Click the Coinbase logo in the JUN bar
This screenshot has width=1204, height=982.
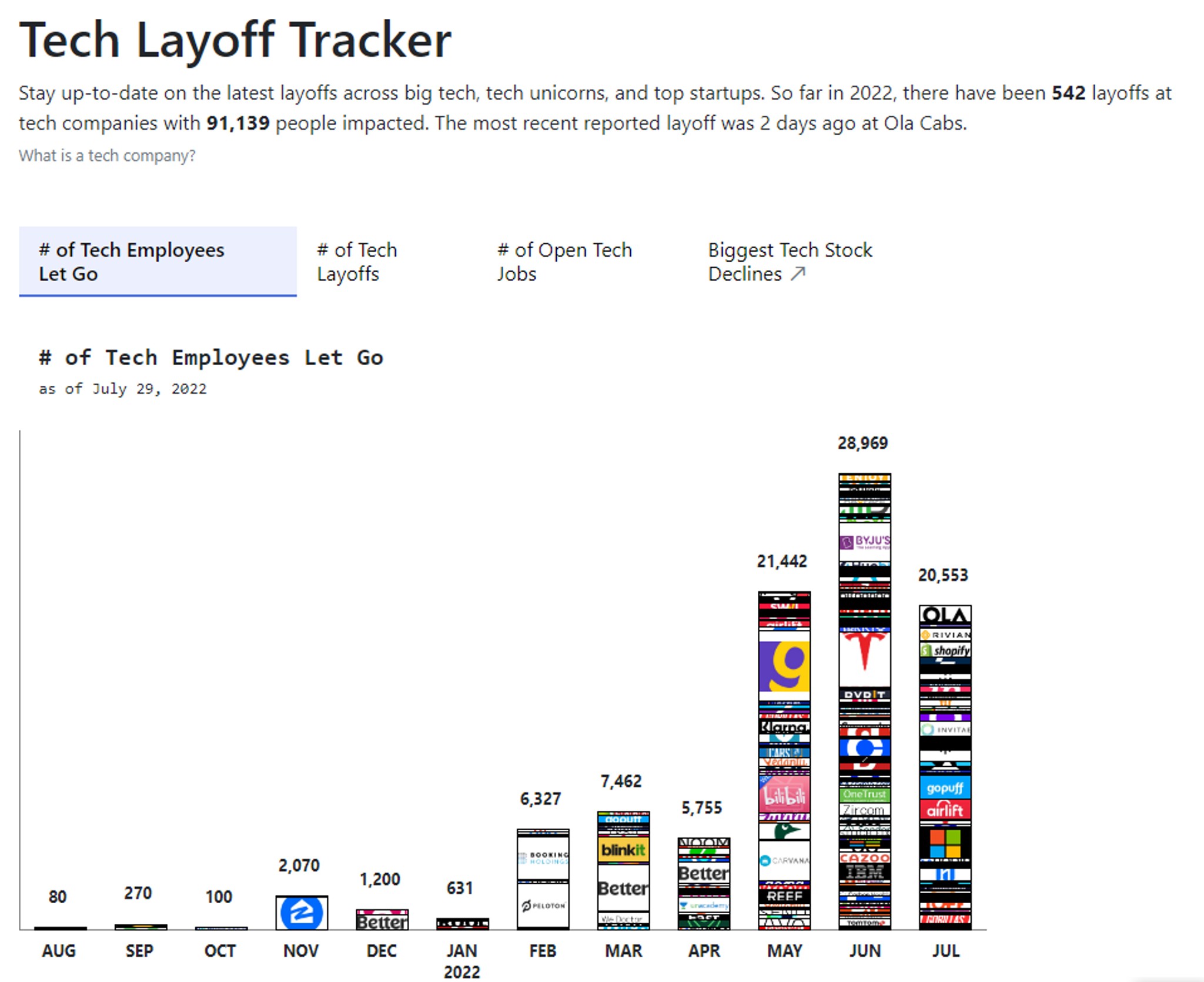point(865,748)
